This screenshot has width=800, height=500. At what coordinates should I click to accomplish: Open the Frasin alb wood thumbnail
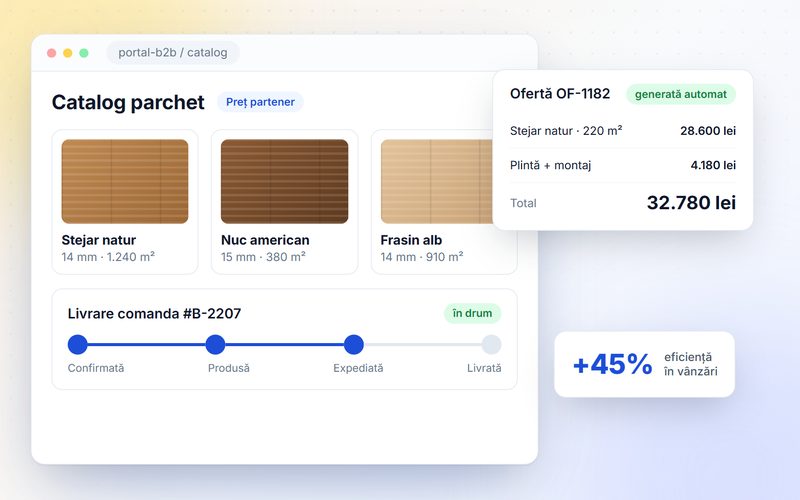click(437, 182)
